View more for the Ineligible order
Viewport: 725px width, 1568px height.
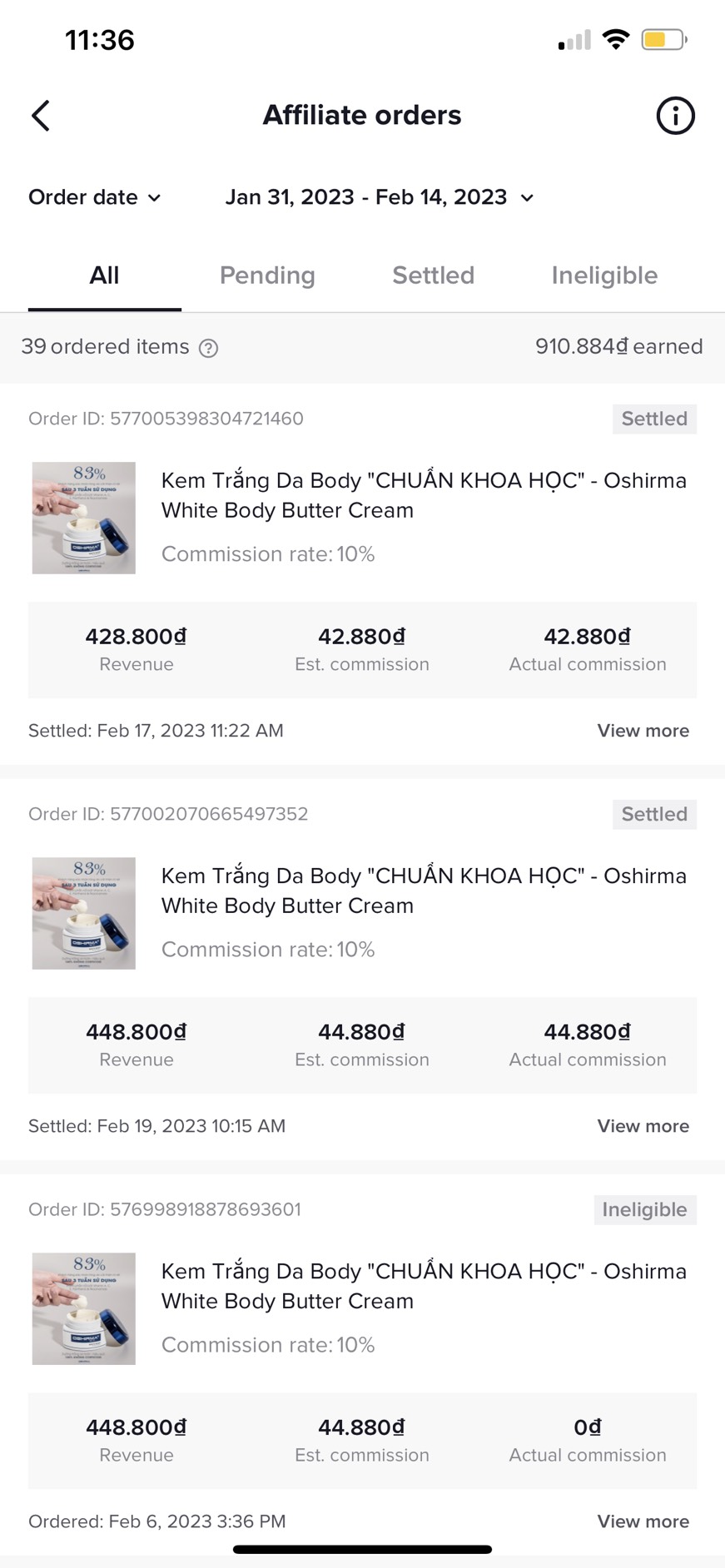(x=643, y=1521)
